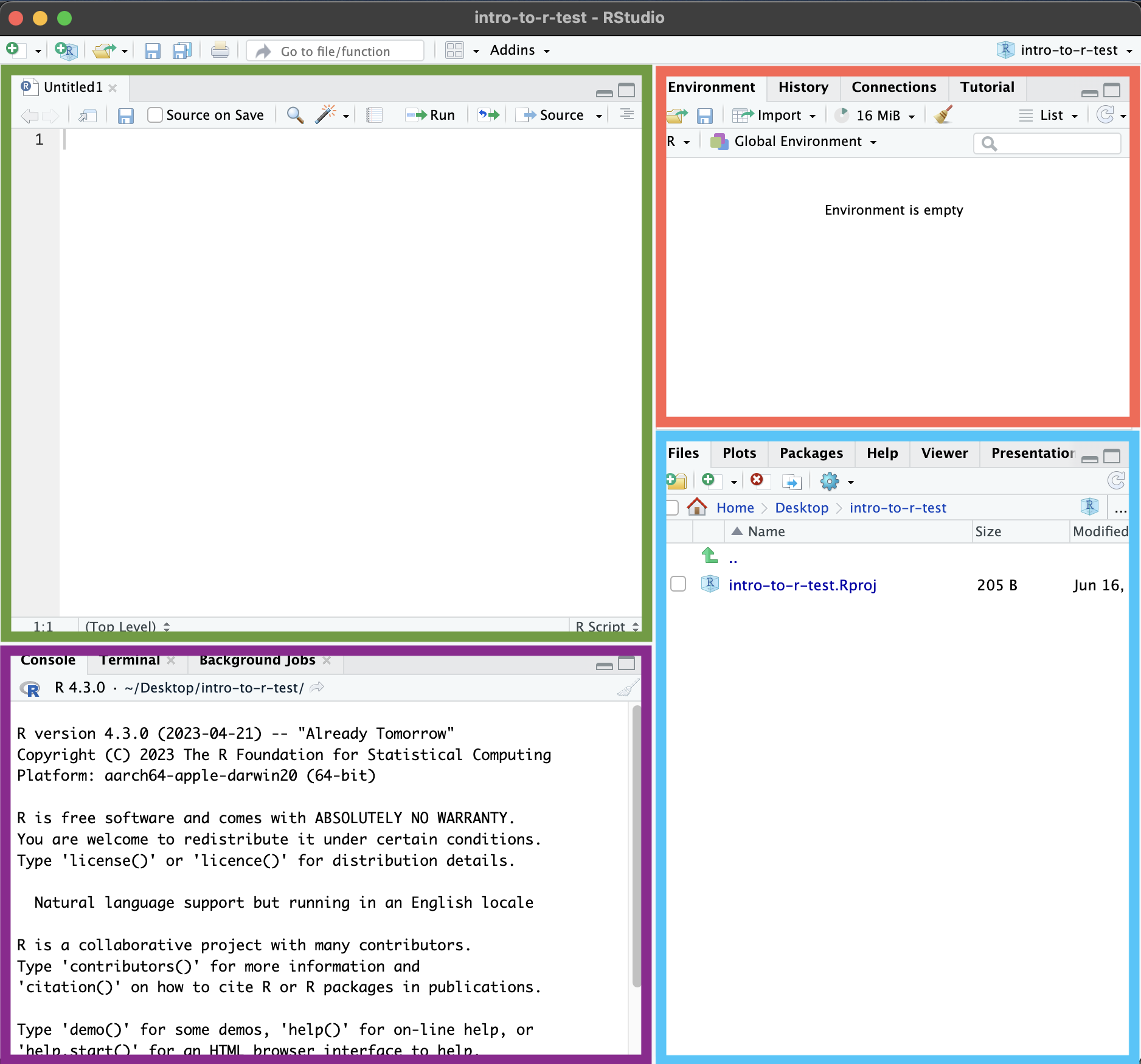Image resolution: width=1141 pixels, height=1064 pixels.
Task: Open the Import dataset dropdown
Action: coord(779,115)
